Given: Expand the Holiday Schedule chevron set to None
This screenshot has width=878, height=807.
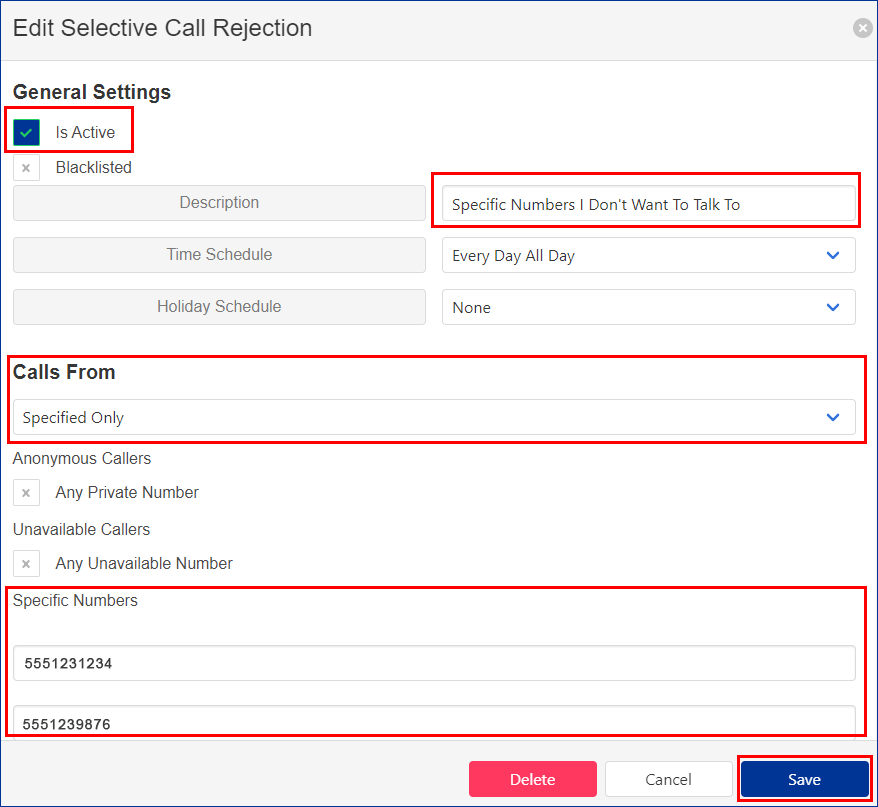Looking at the screenshot, I should coord(832,307).
